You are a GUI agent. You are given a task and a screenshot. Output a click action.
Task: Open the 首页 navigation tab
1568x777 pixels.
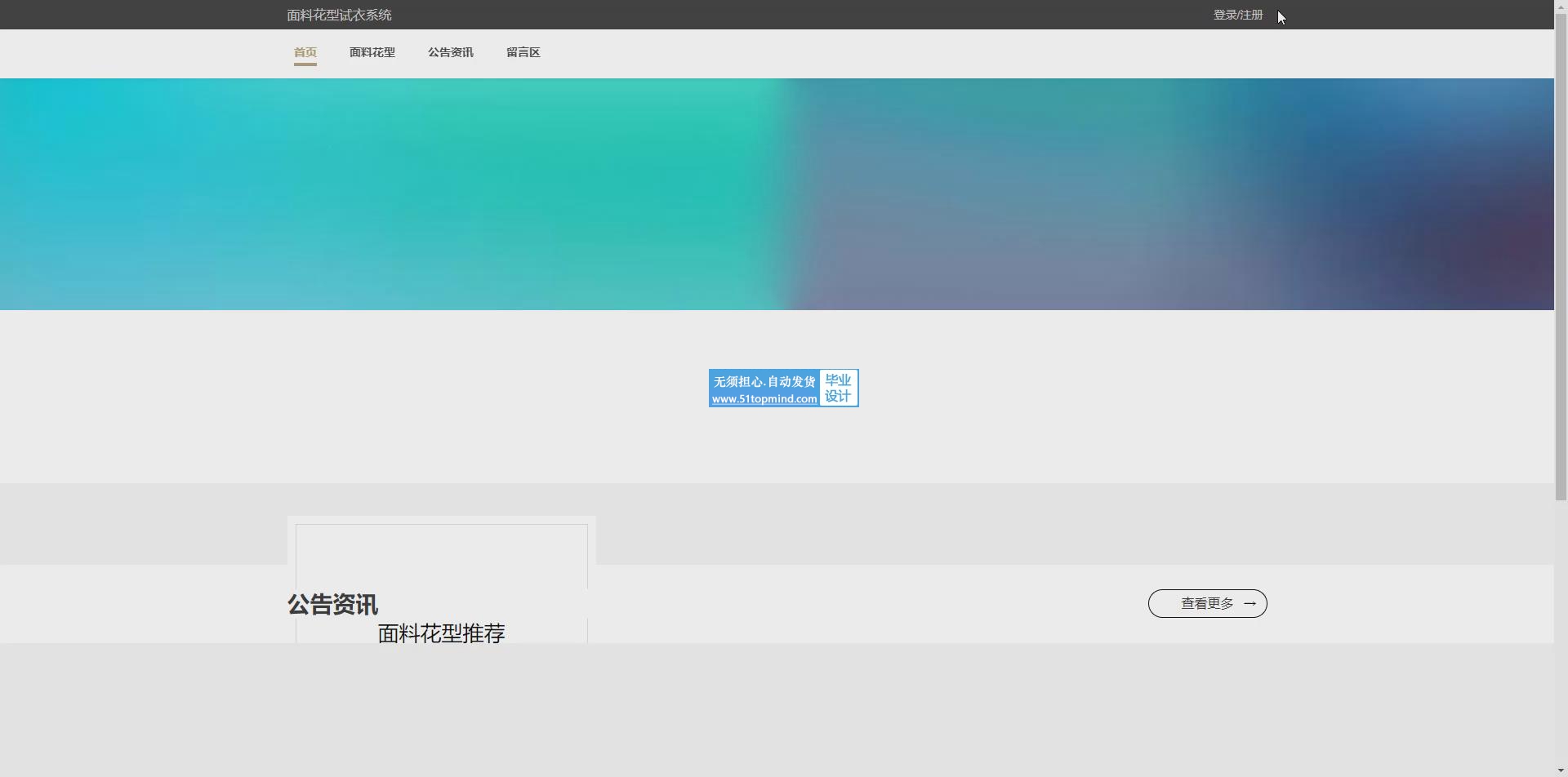point(305,52)
